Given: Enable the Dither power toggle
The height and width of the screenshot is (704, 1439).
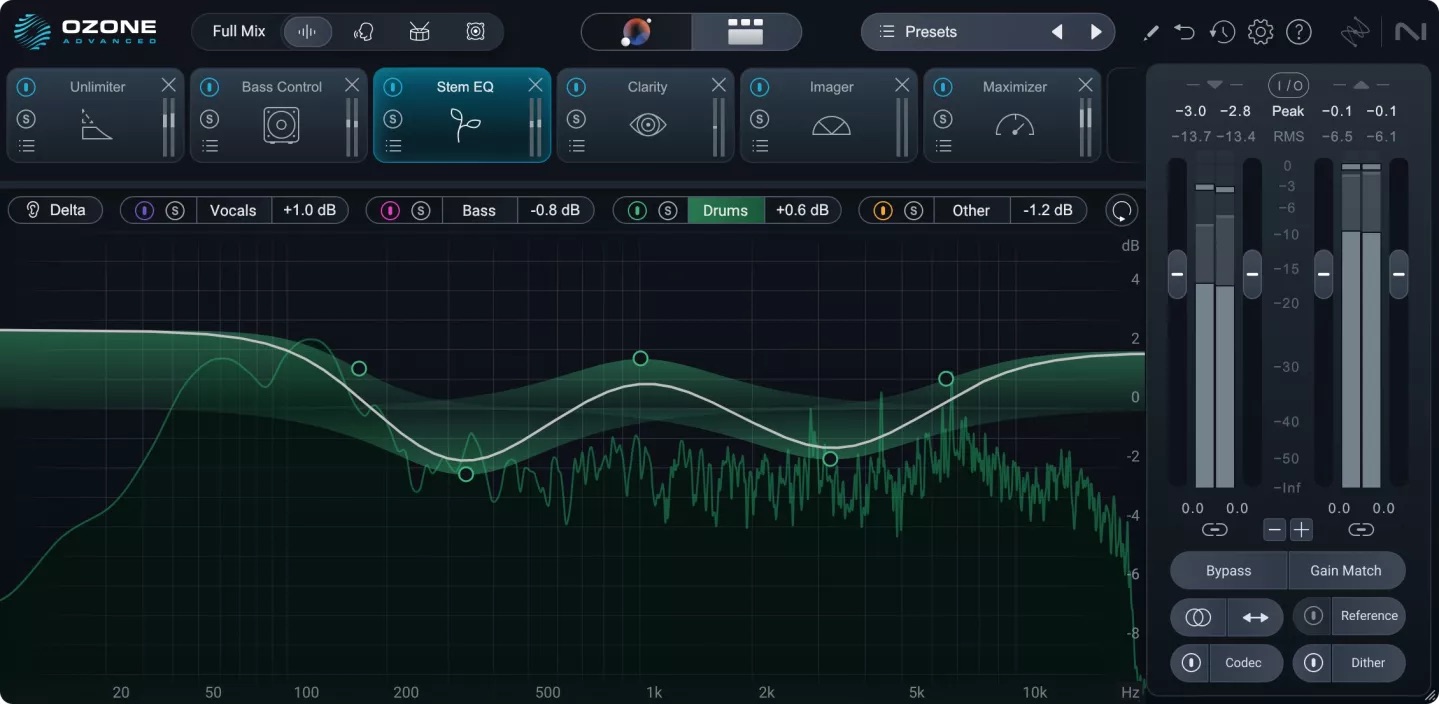Looking at the screenshot, I should point(1313,663).
